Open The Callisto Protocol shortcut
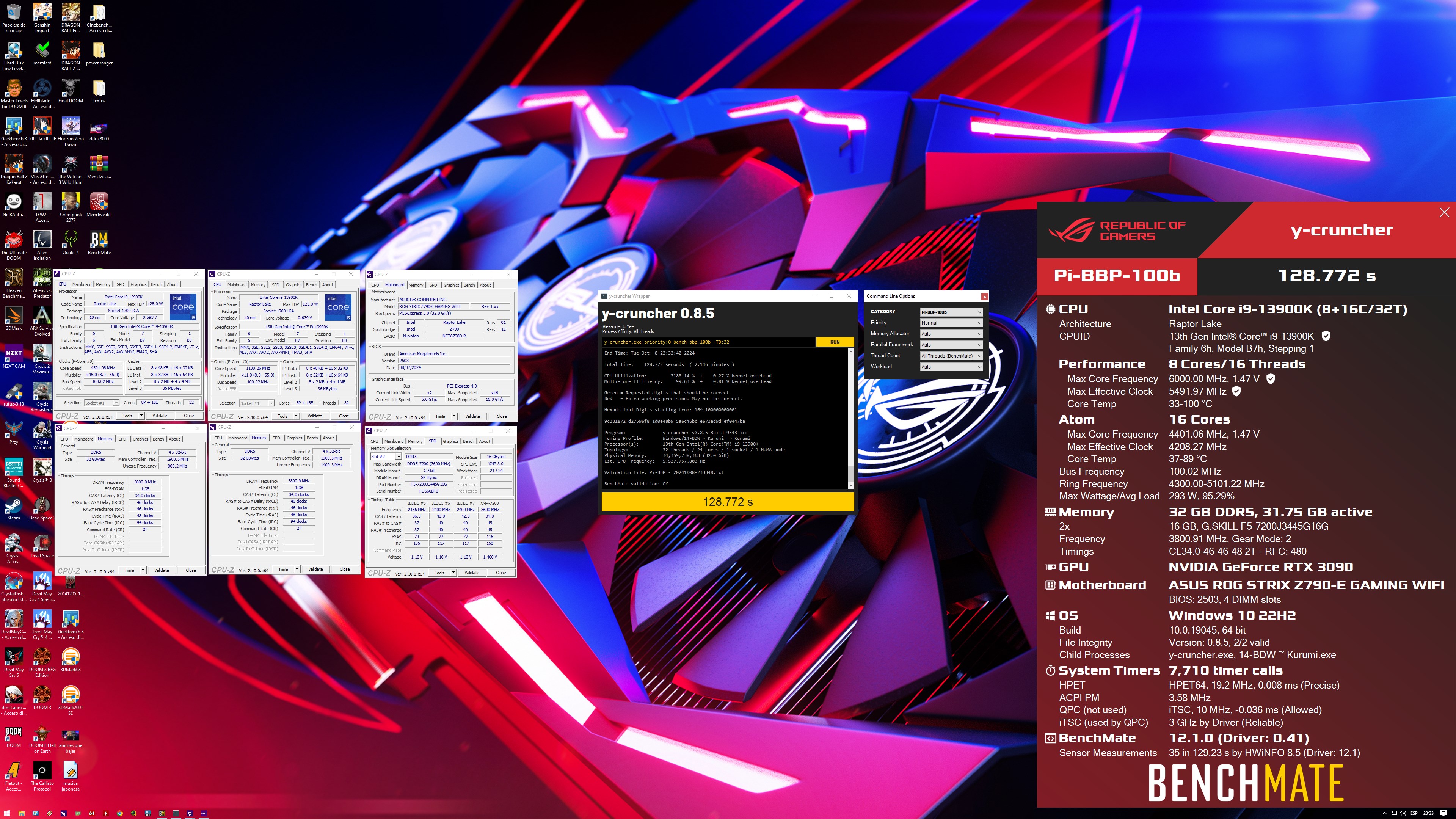1456x819 pixels. pos(42,777)
